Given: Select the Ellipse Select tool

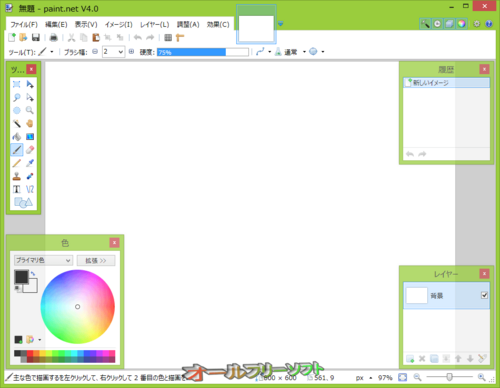Looking at the screenshot, I should (17, 110).
